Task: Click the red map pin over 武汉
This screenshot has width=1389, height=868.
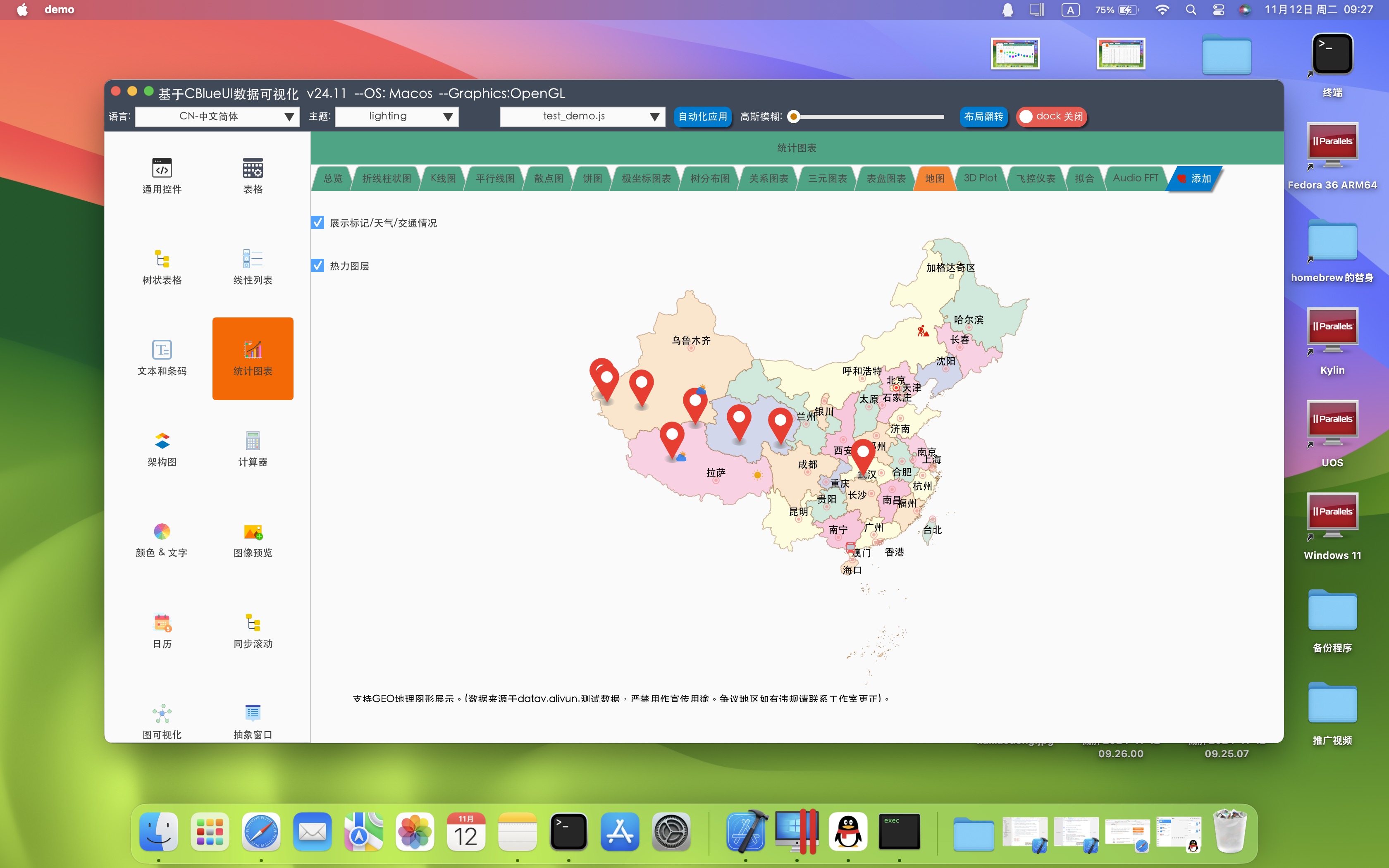Action: tap(862, 455)
